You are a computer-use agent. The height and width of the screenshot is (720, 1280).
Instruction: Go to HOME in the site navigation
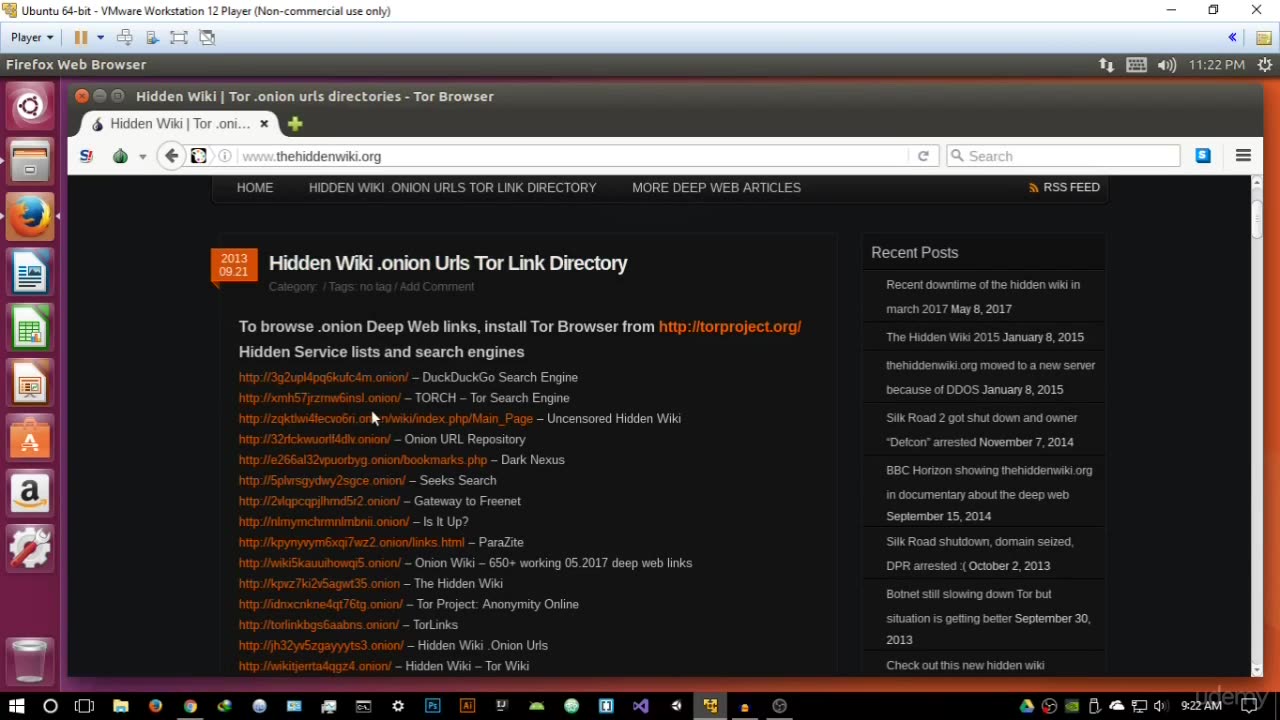255,187
